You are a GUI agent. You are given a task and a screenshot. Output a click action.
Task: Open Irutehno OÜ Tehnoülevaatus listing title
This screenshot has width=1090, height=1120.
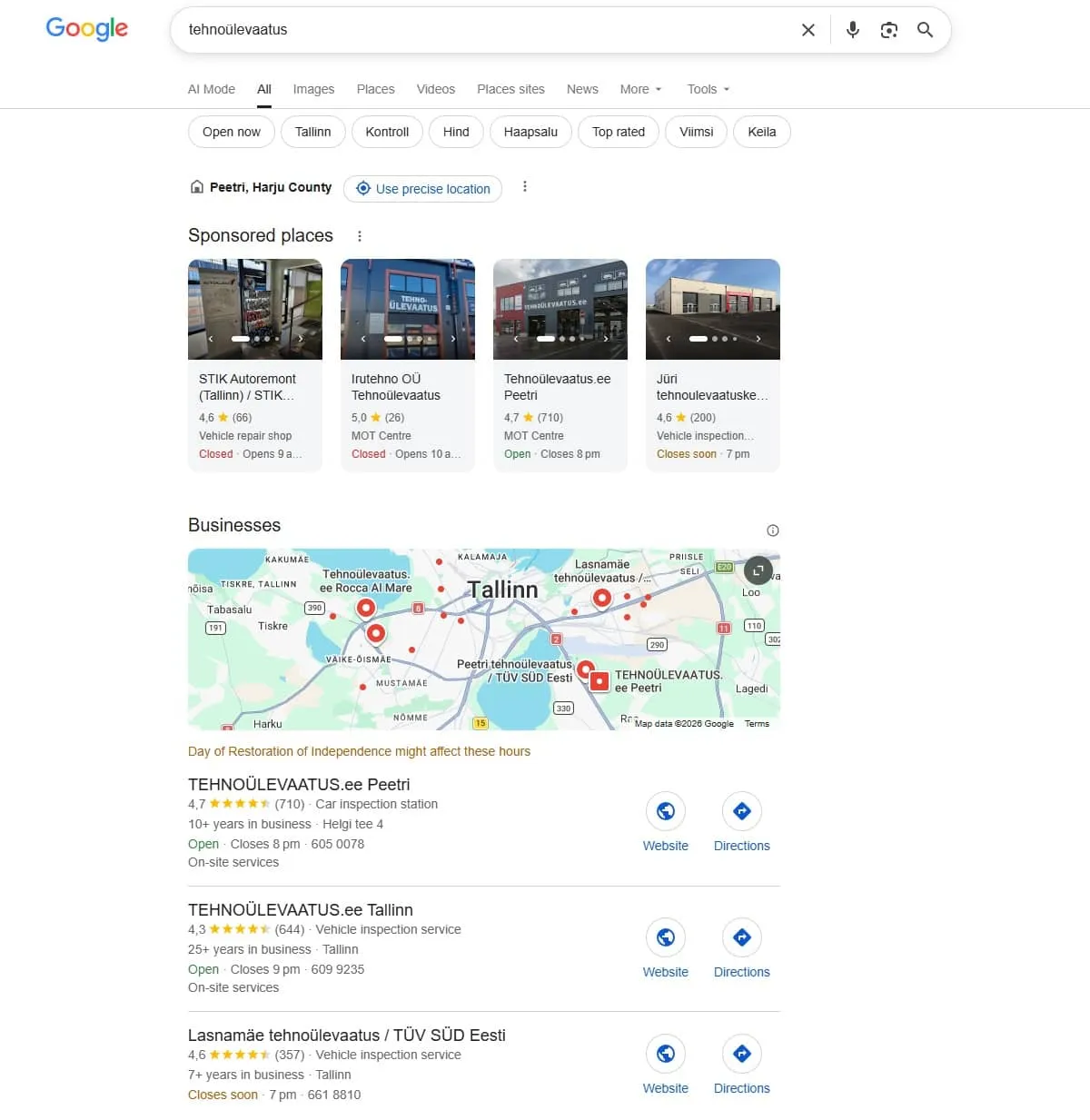point(396,387)
